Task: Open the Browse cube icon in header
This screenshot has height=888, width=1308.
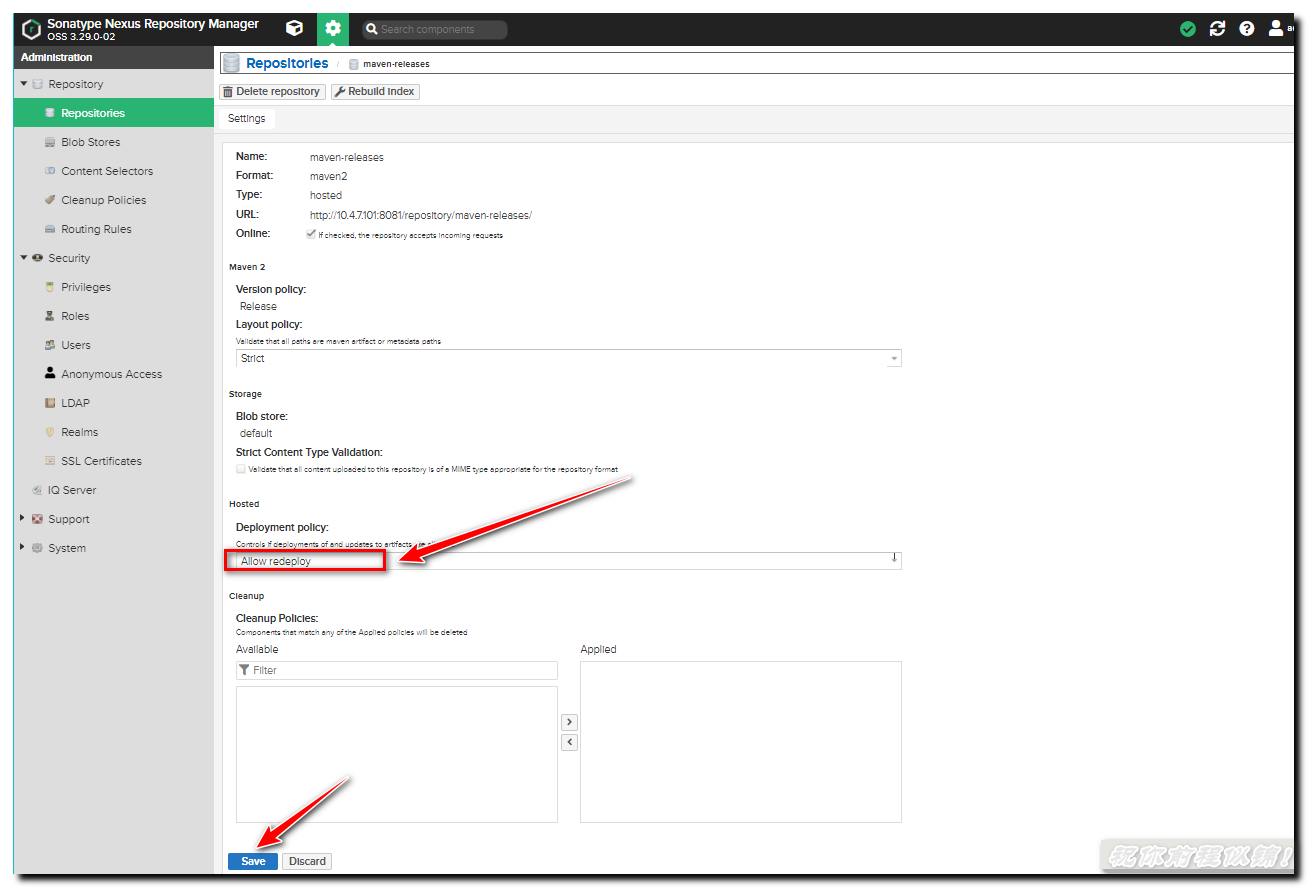Action: 294,29
